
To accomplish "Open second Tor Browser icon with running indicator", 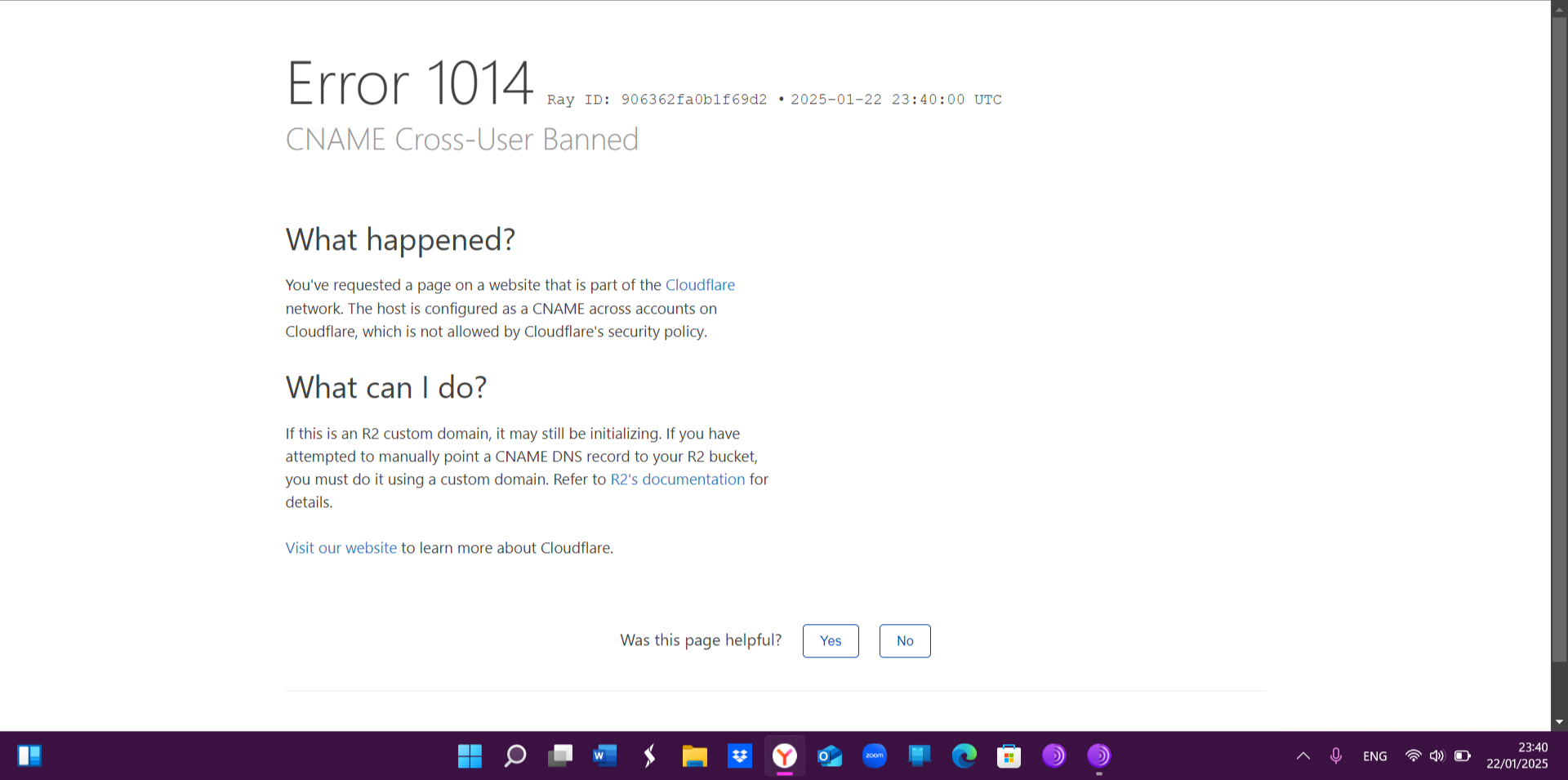I will [x=1099, y=756].
